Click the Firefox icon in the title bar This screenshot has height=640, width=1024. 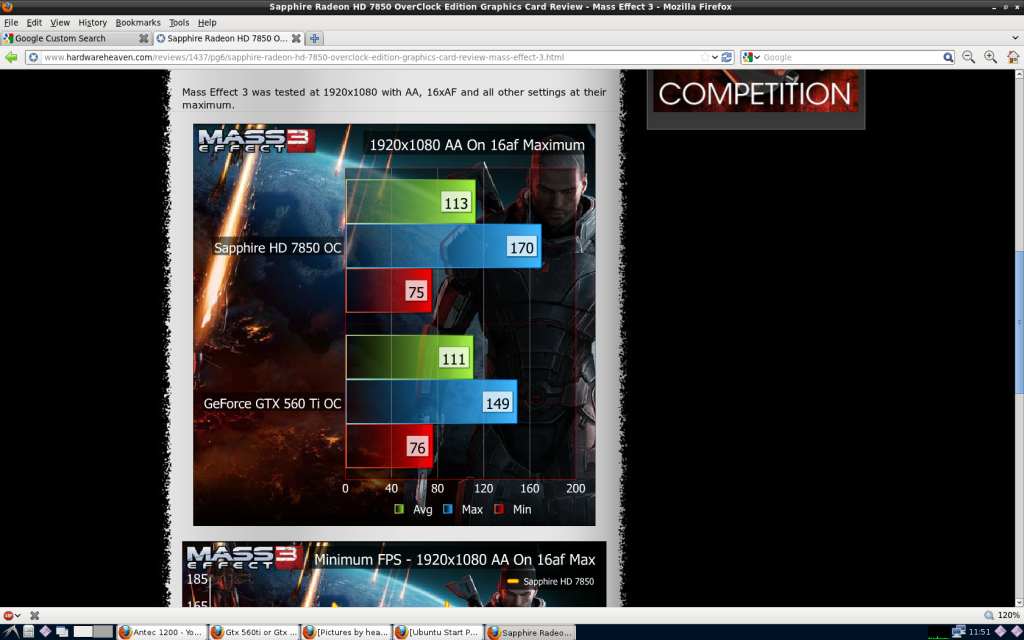point(7,7)
